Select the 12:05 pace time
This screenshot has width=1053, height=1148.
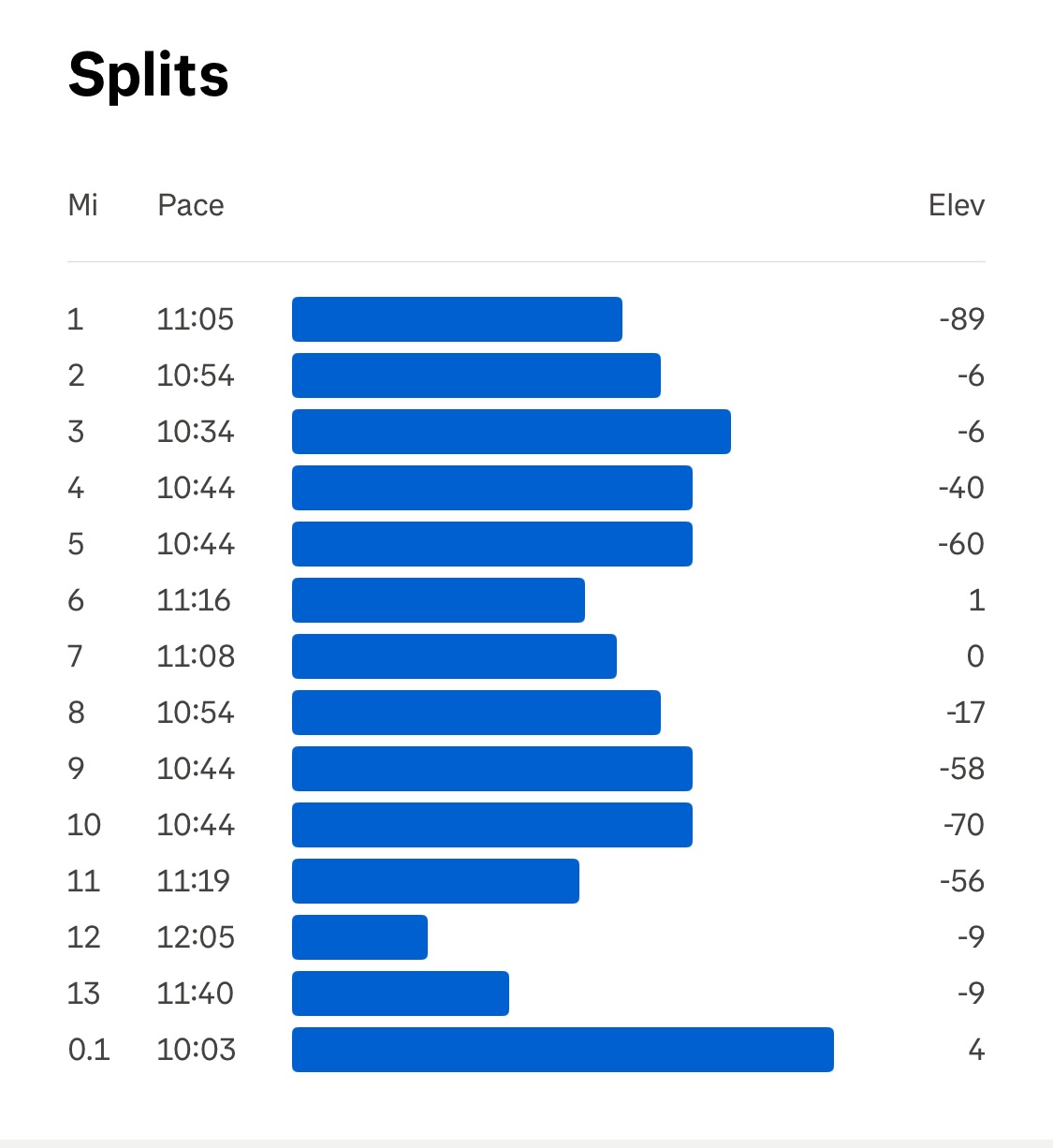point(195,937)
